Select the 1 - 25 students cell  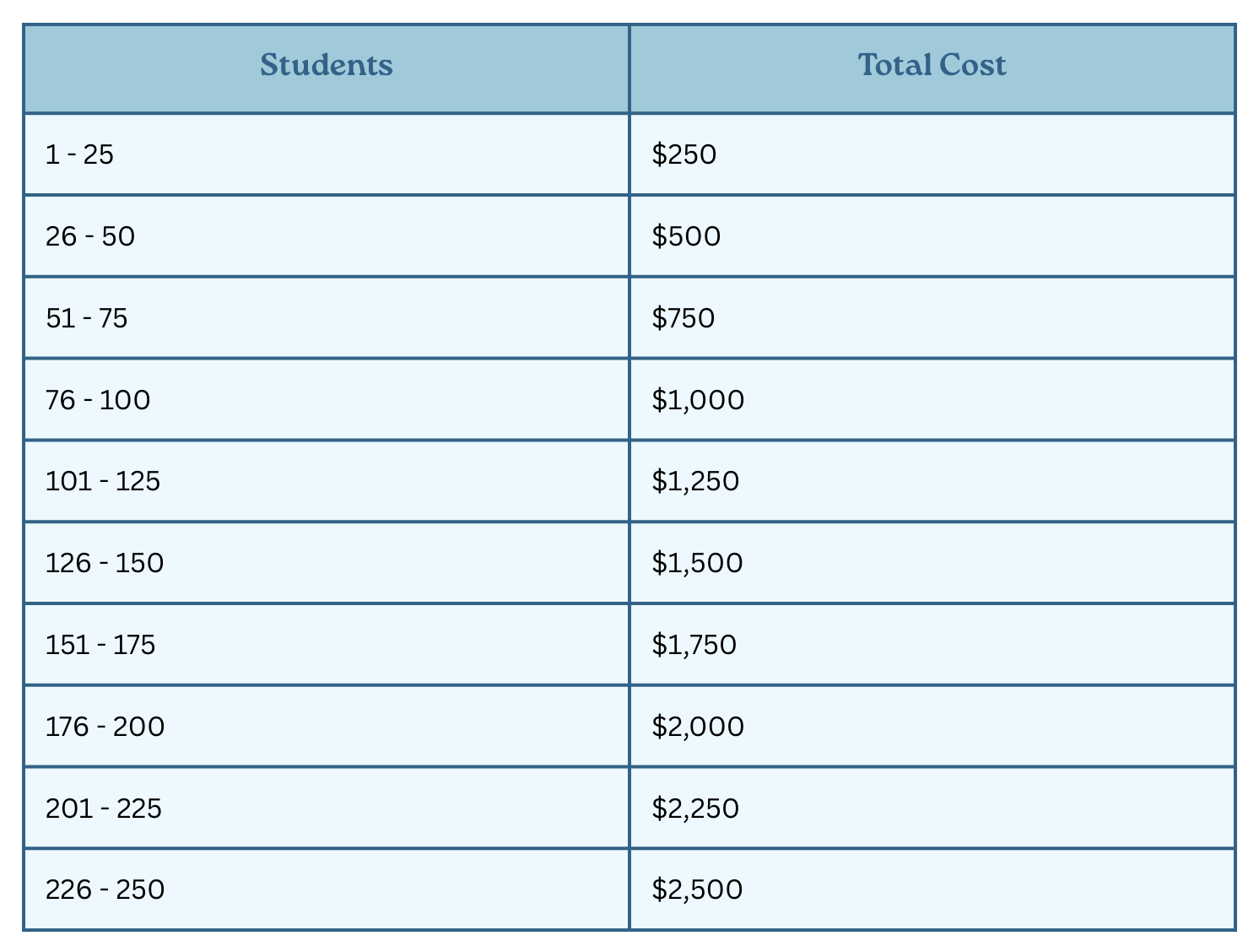point(327,154)
